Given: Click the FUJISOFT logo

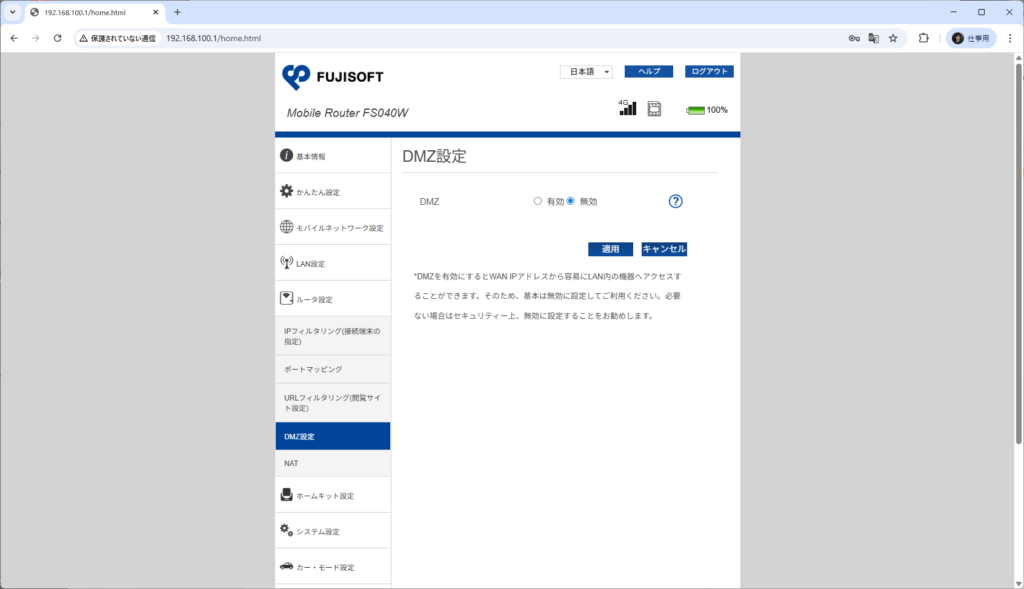Looking at the screenshot, I should point(332,77).
